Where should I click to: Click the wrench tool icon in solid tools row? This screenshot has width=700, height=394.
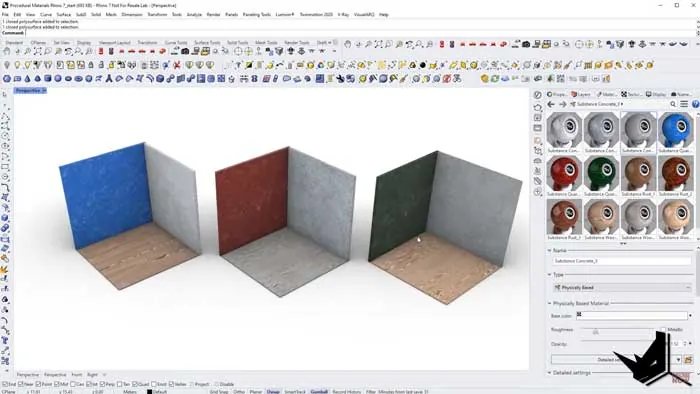pyautogui.click(x=340, y=79)
